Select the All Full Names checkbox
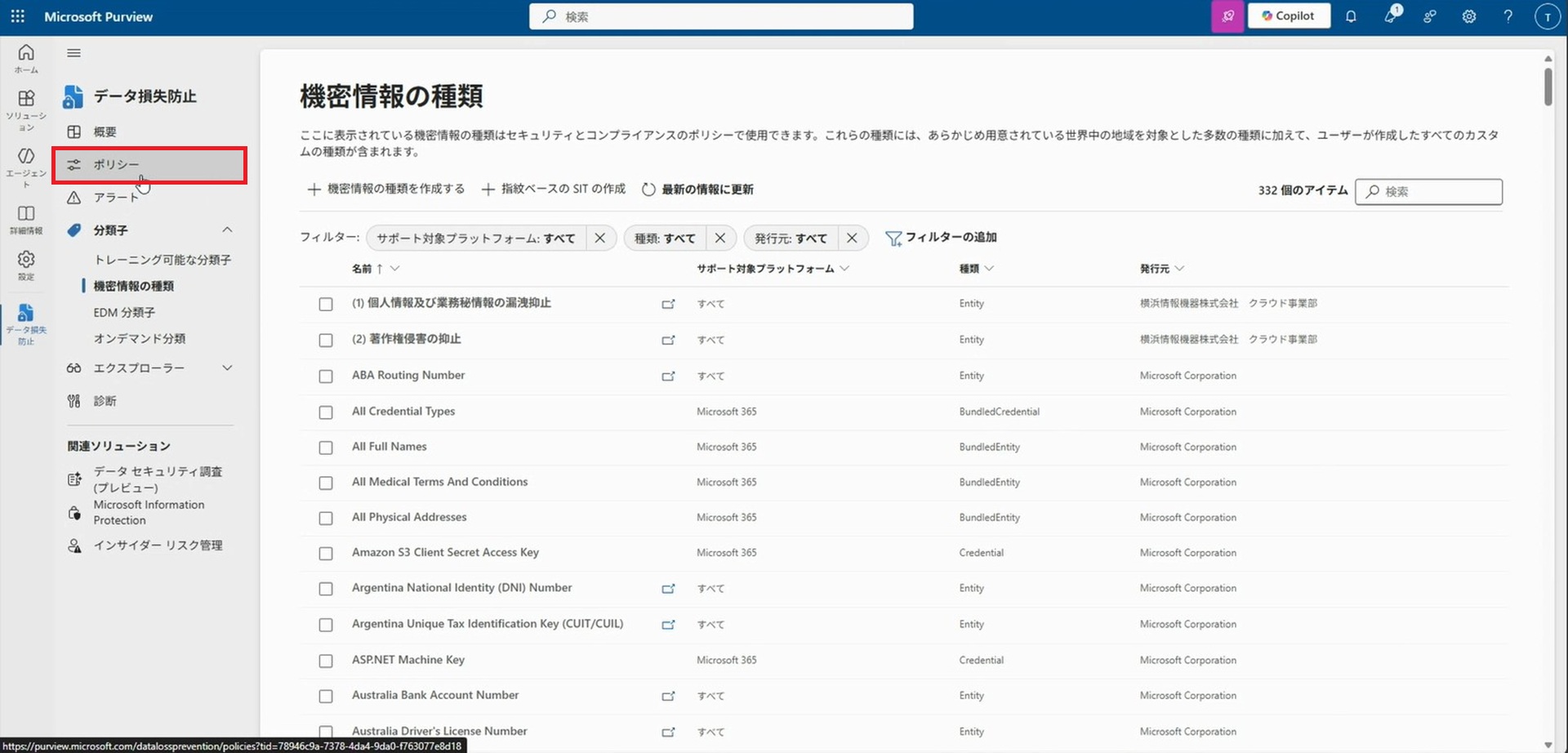This screenshot has height=753, width=1568. click(x=326, y=448)
